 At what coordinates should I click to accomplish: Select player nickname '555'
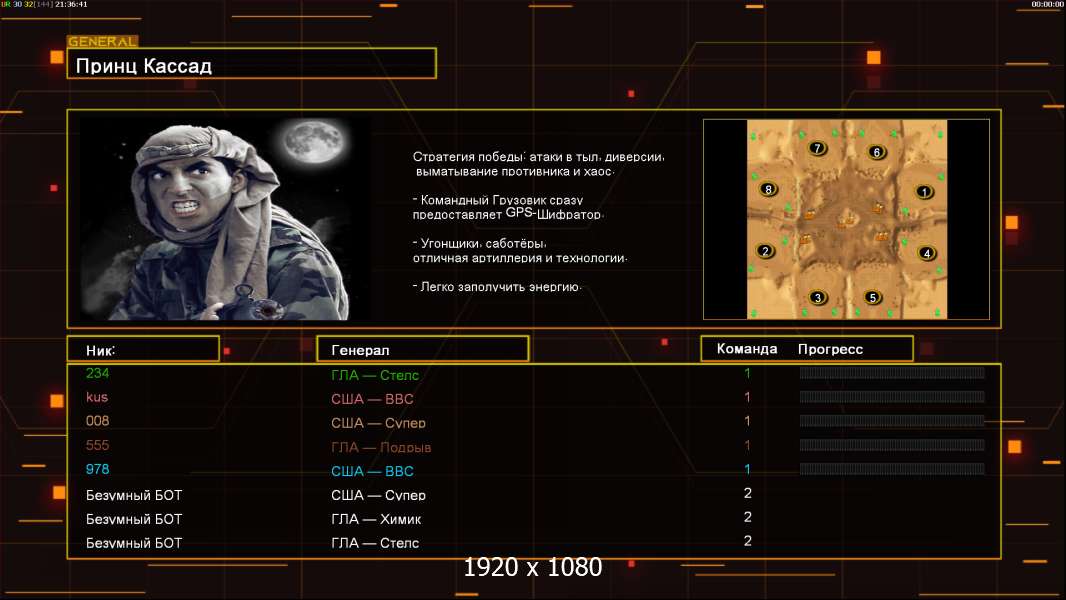pos(97,445)
